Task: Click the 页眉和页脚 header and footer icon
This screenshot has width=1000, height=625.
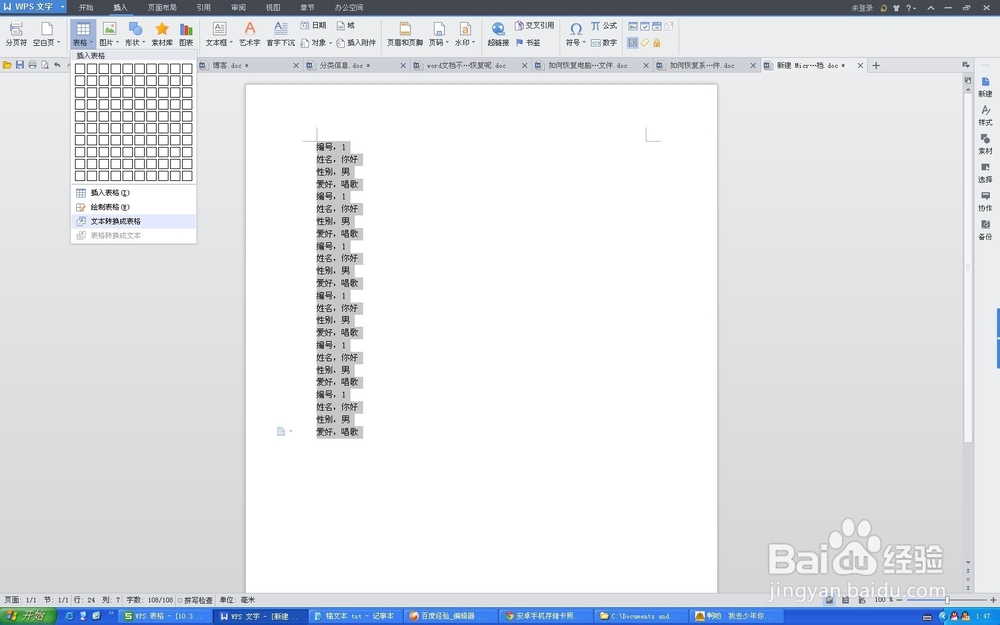Action: pyautogui.click(x=405, y=29)
